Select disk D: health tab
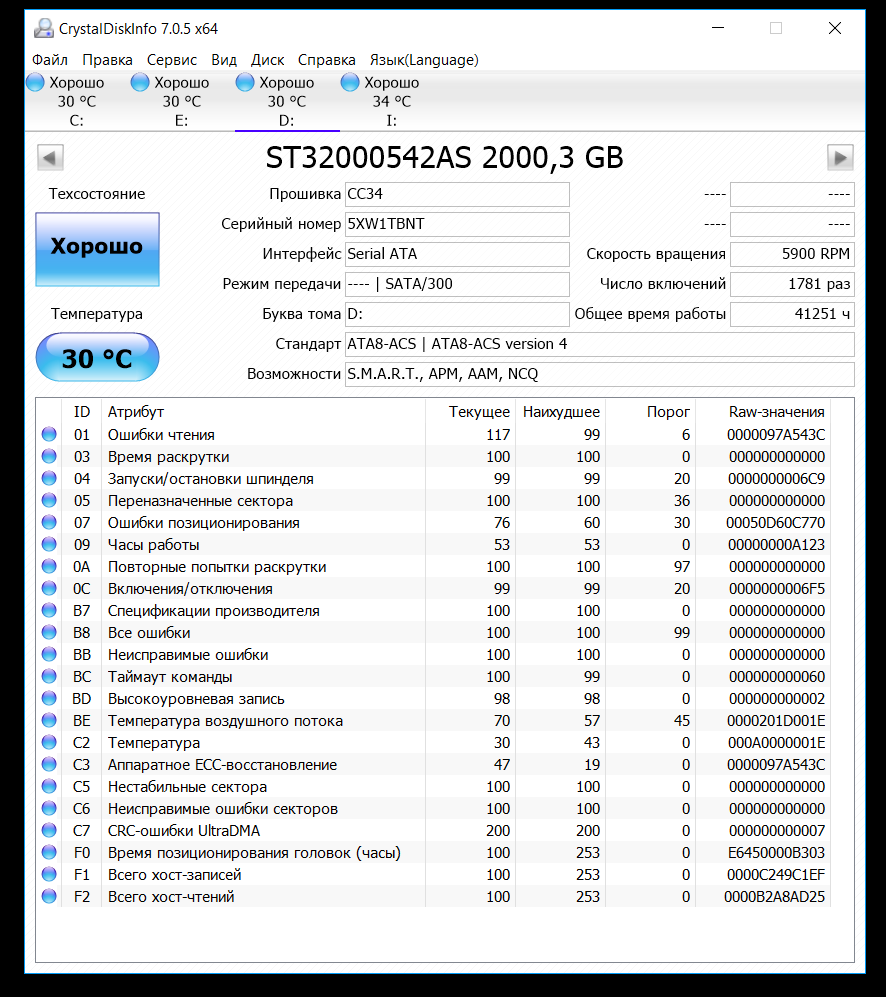The width and height of the screenshot is (886, 997). pyautogui.click(x=287, y=100)
